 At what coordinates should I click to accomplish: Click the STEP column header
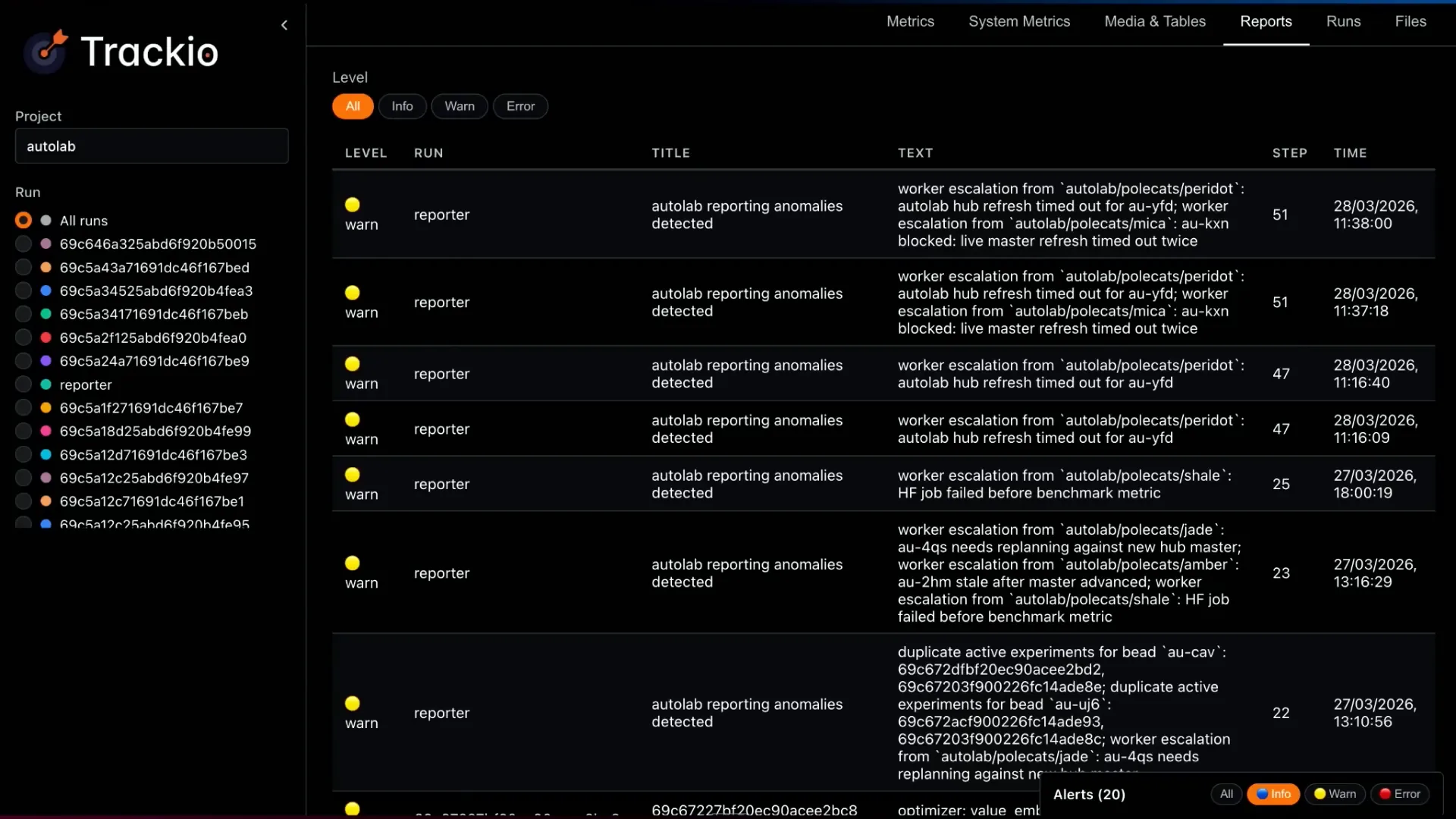tap(1289, 152)
